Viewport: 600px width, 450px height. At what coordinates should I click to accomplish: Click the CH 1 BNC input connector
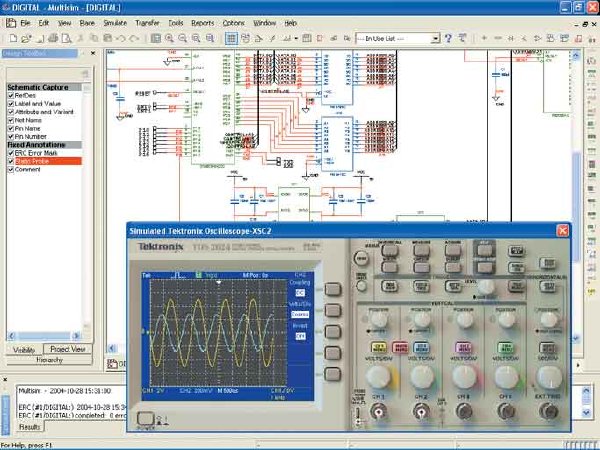378,412
